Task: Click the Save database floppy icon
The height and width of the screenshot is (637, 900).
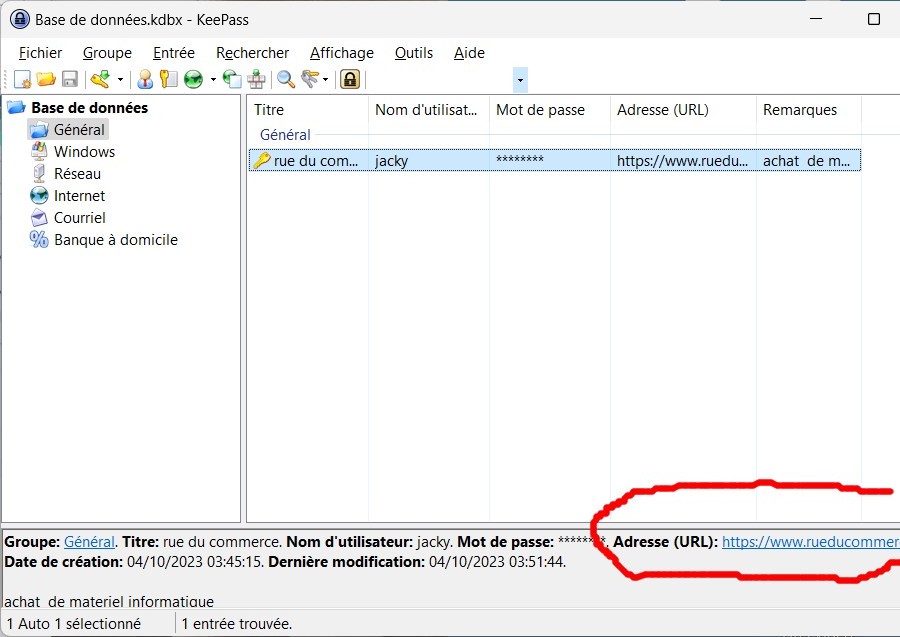Action: (x=70, y=79)
